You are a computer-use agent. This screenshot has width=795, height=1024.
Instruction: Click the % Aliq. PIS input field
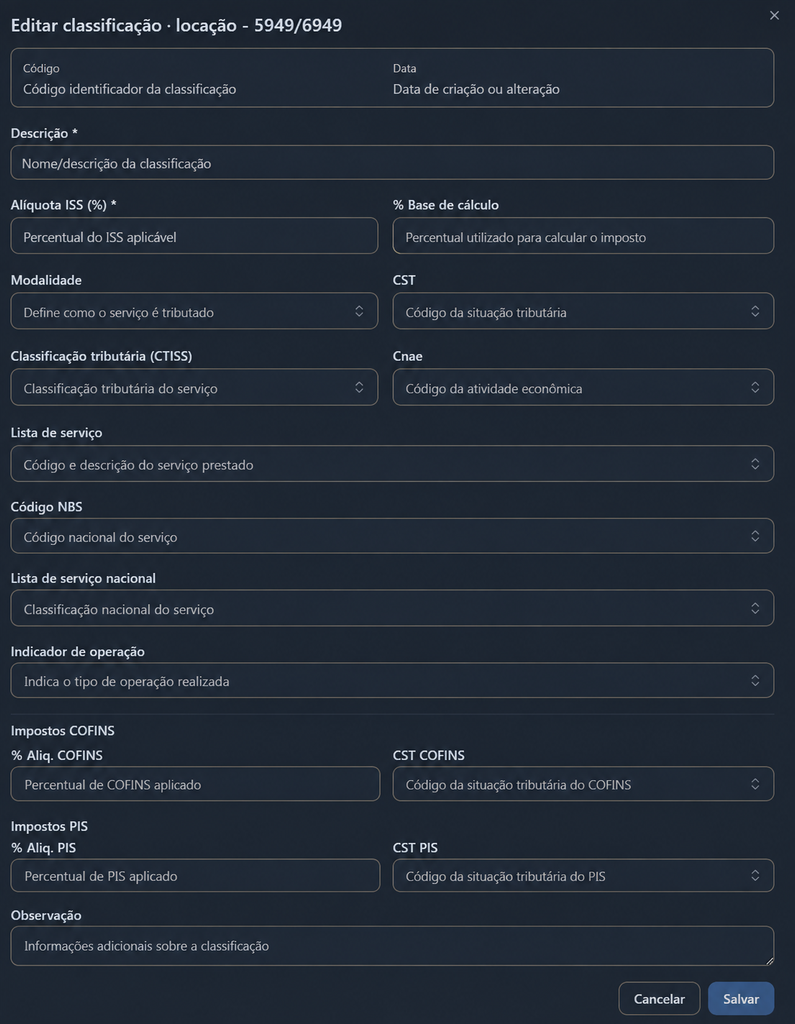[195, 875]
